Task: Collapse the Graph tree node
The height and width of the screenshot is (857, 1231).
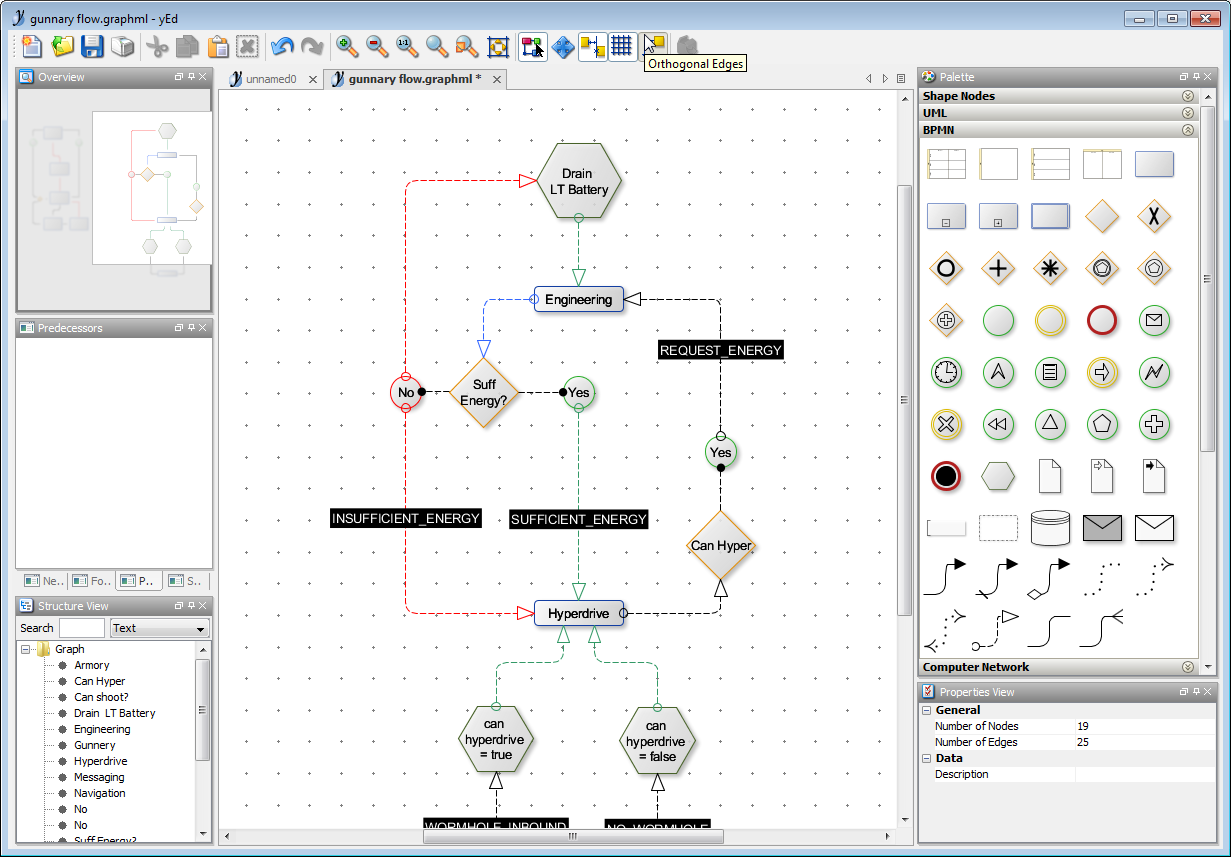Action: pyautogui.click(x=26, y=649)
